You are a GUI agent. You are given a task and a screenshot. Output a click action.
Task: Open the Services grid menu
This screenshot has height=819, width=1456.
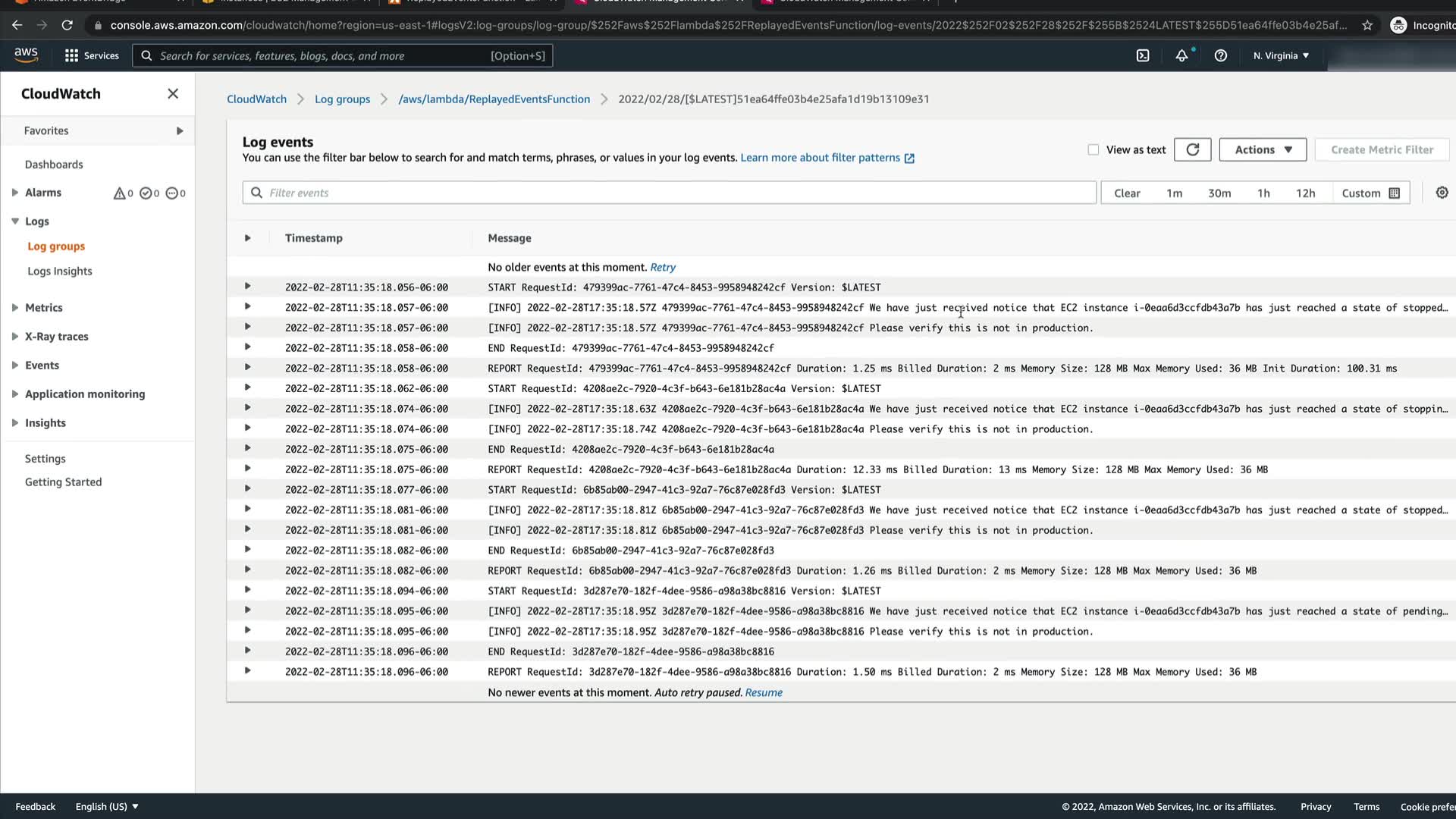92,55
